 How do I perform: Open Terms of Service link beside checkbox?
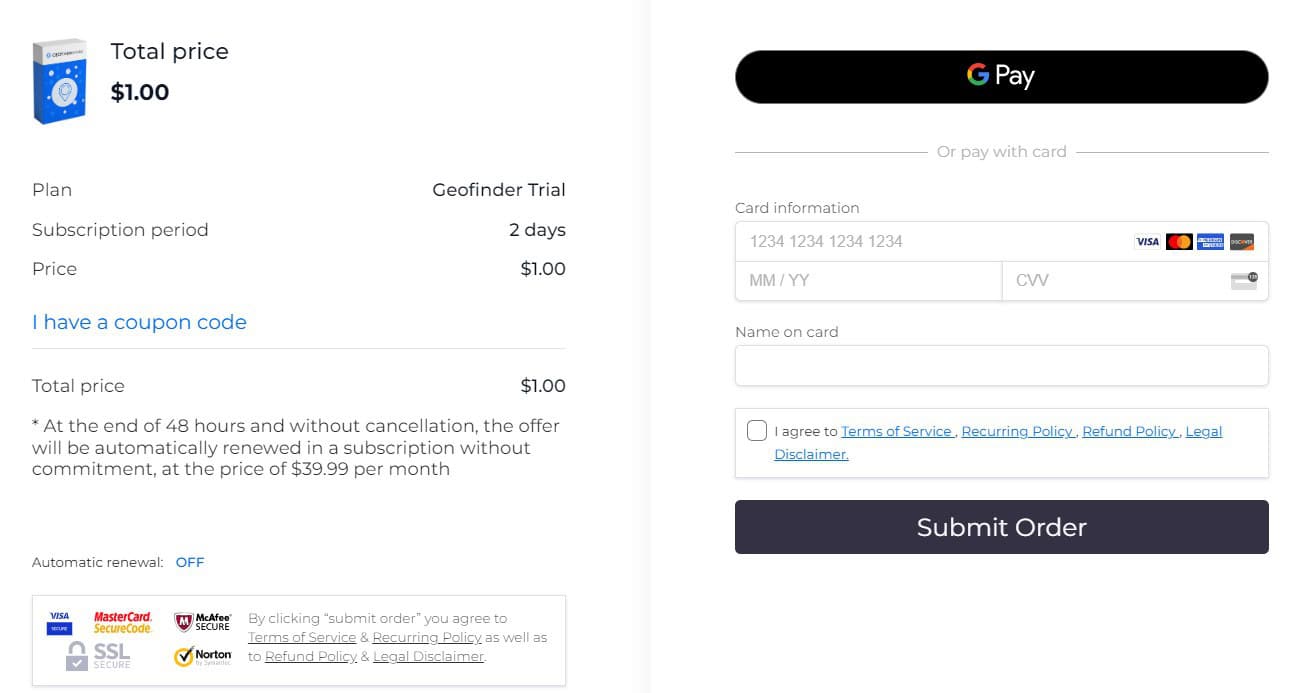(x=897, y=431)
